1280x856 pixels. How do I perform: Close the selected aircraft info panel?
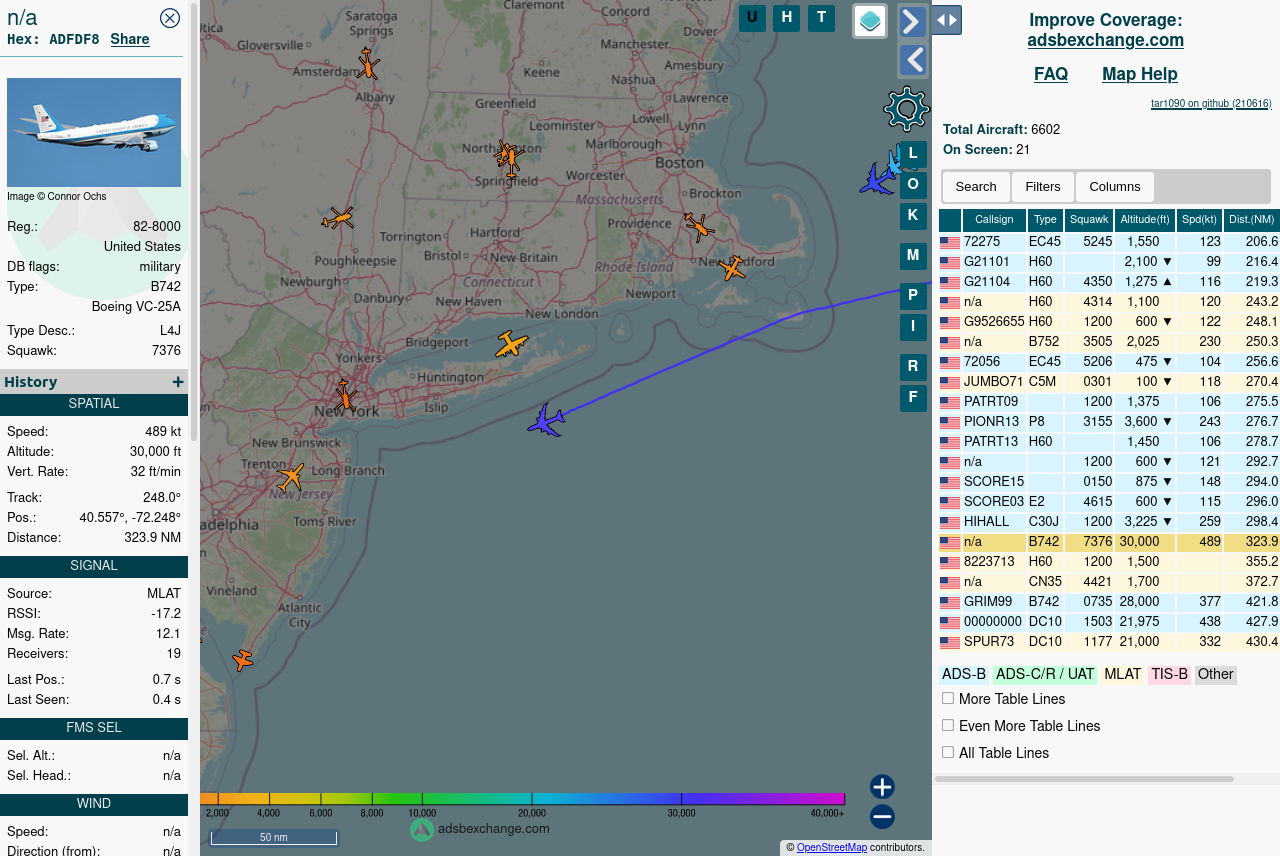pos(170,18)
